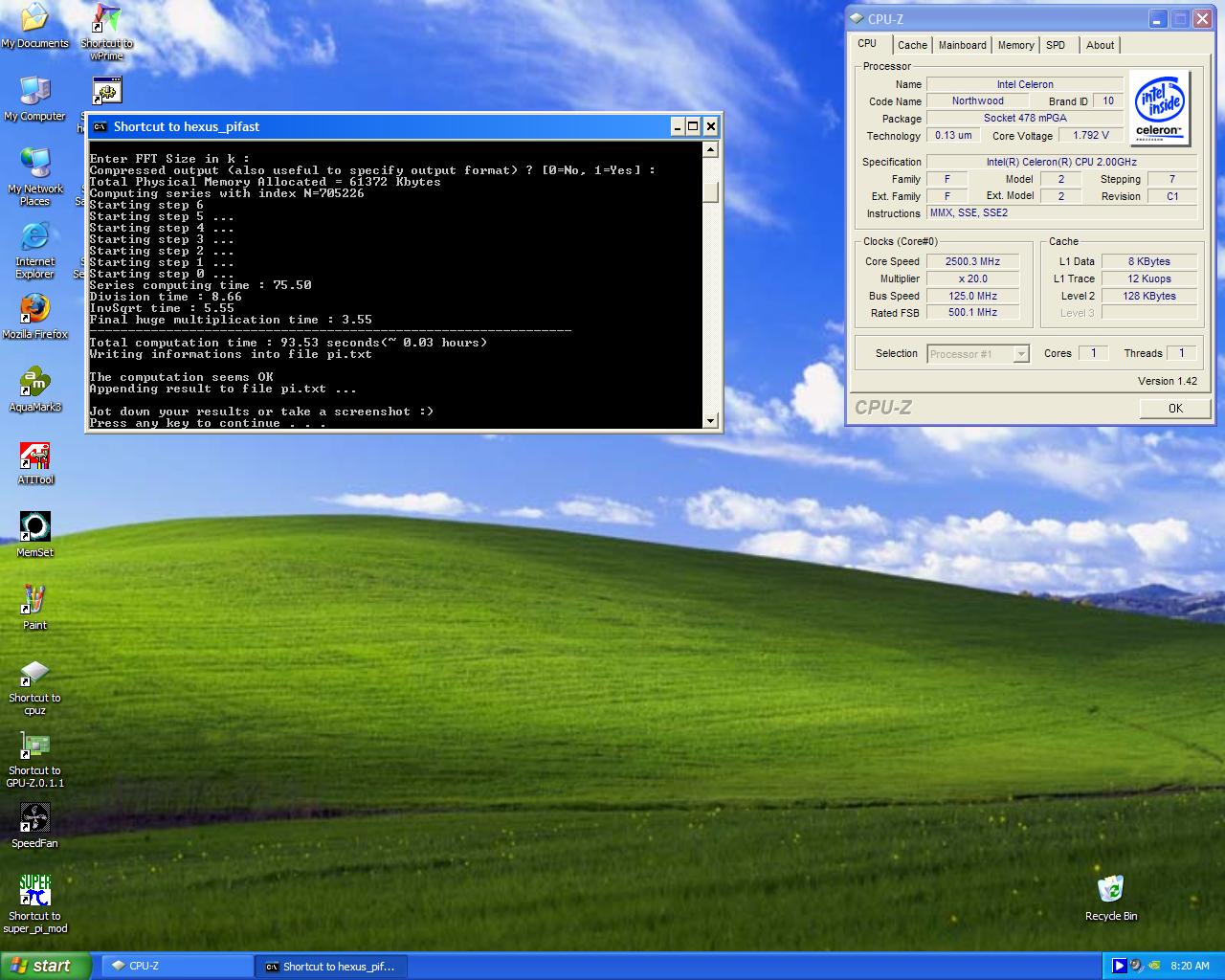The width and height of the screenshot is (1225, 980).
Task: Switch to the SPD tab
Action: coord(1056,45)
